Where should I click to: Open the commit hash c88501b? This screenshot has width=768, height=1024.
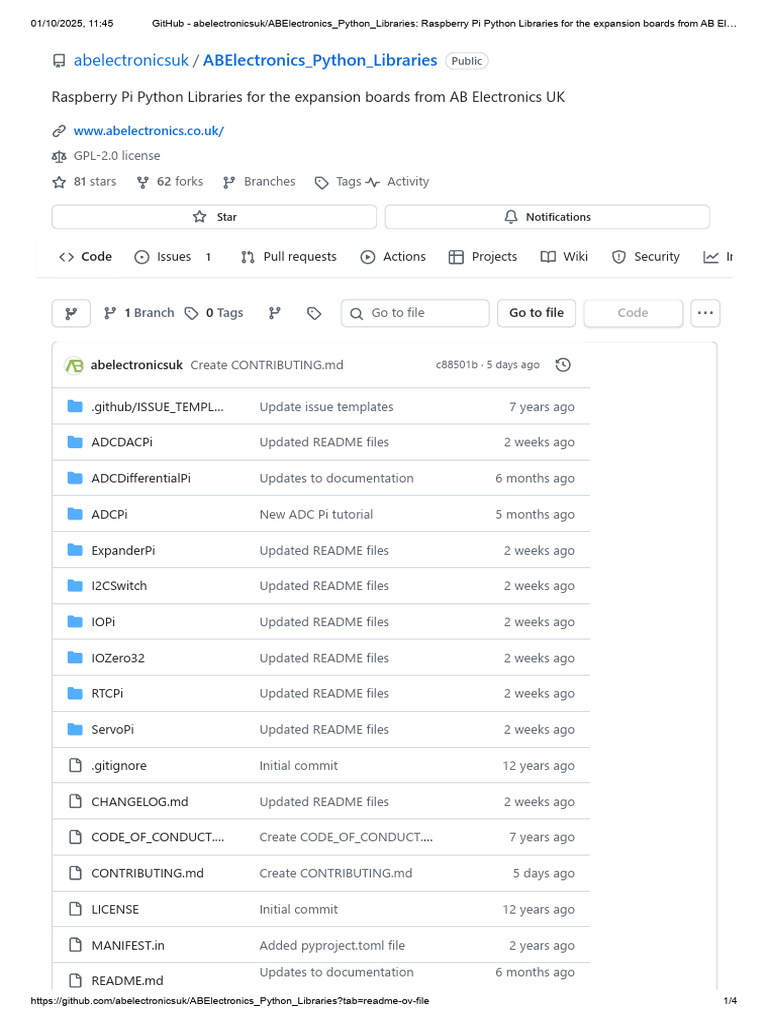click(x=456, y=364)
